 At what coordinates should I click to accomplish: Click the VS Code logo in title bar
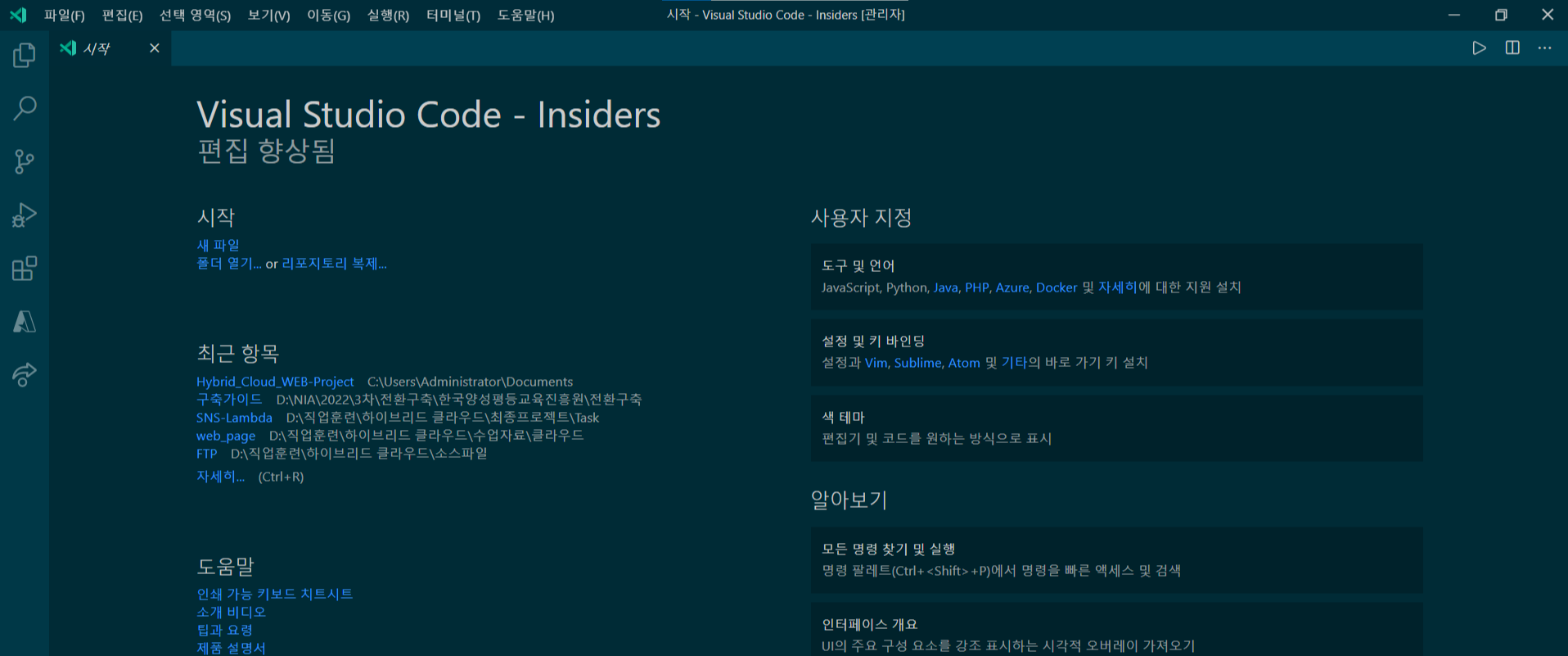click(18, 15)
